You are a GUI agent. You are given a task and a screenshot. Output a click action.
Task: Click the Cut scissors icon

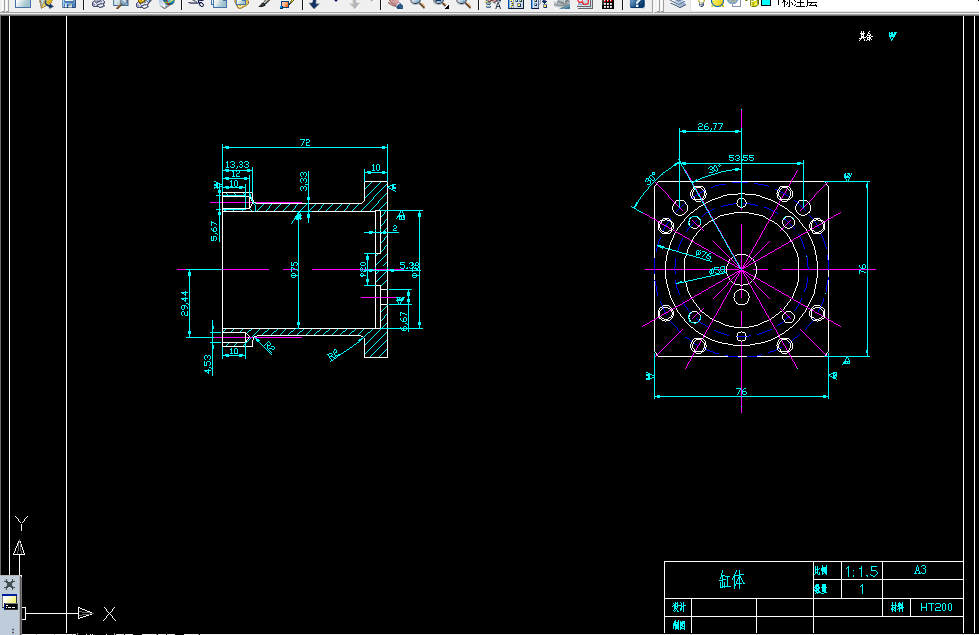click(x=196, y=3)
